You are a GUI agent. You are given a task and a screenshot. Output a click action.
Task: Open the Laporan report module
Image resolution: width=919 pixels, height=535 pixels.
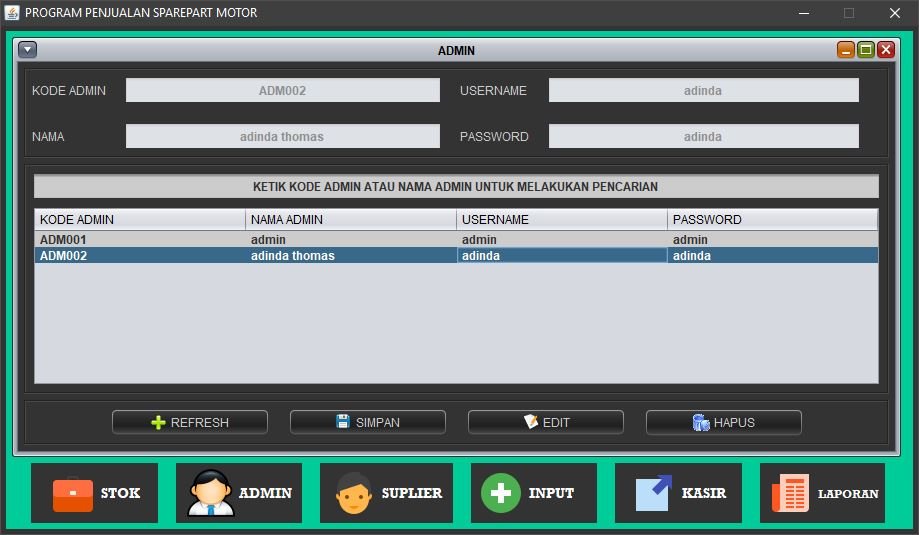822,493
